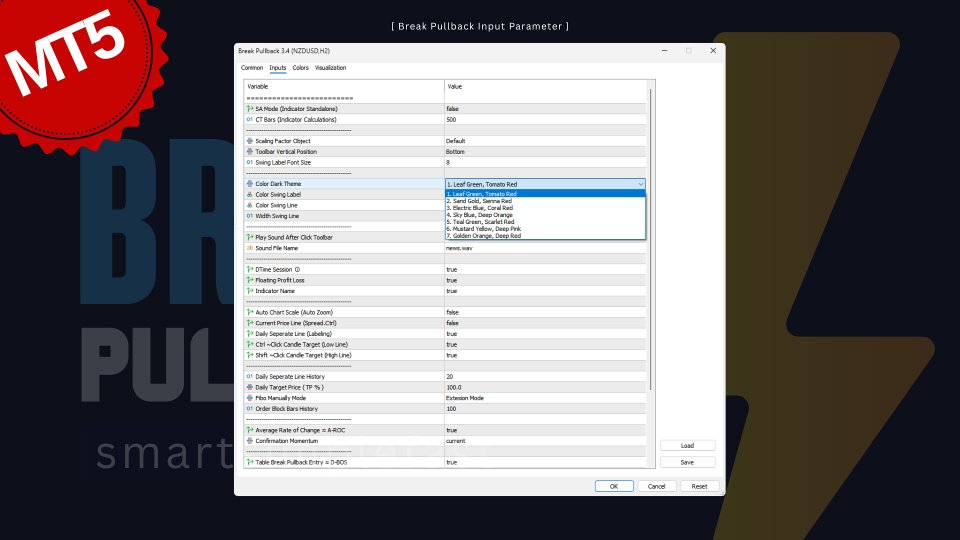Click the boolean icon beside SA Mode (Indicator Standalone)

pyautogui.click(x=250, y=108)
